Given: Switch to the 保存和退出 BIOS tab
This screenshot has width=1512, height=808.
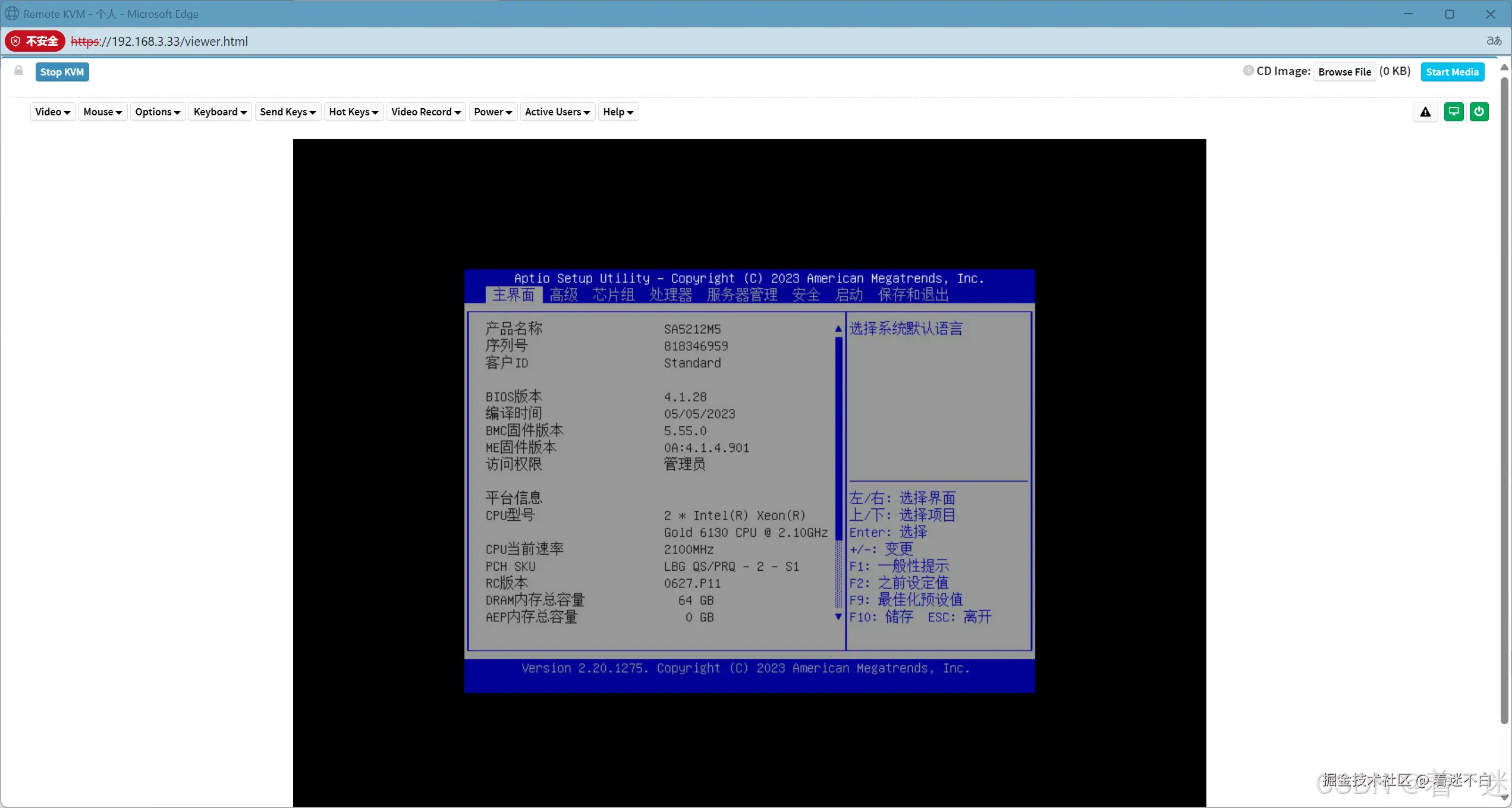Looking at the screenshot, I should (913, 295).
